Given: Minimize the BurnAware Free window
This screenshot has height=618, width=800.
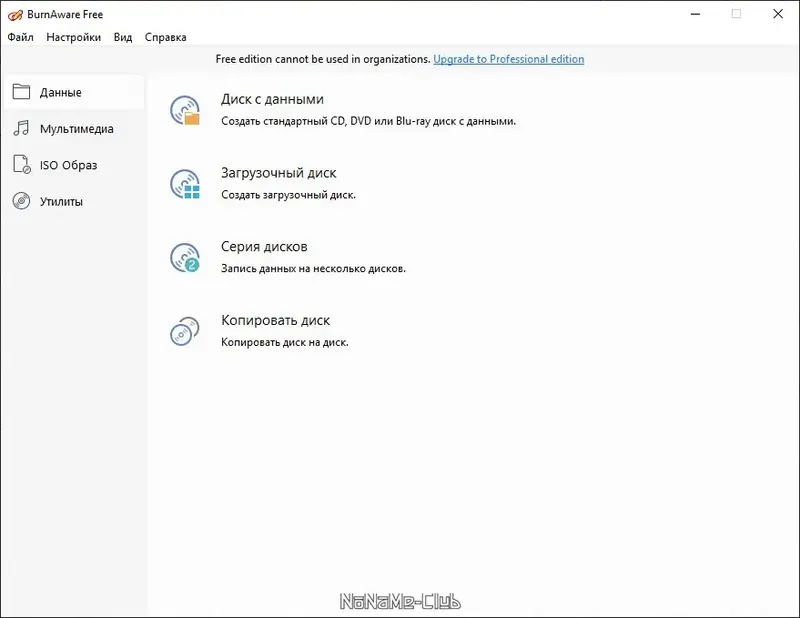Looking at the screenshot, I should click(x=692, y=14).
